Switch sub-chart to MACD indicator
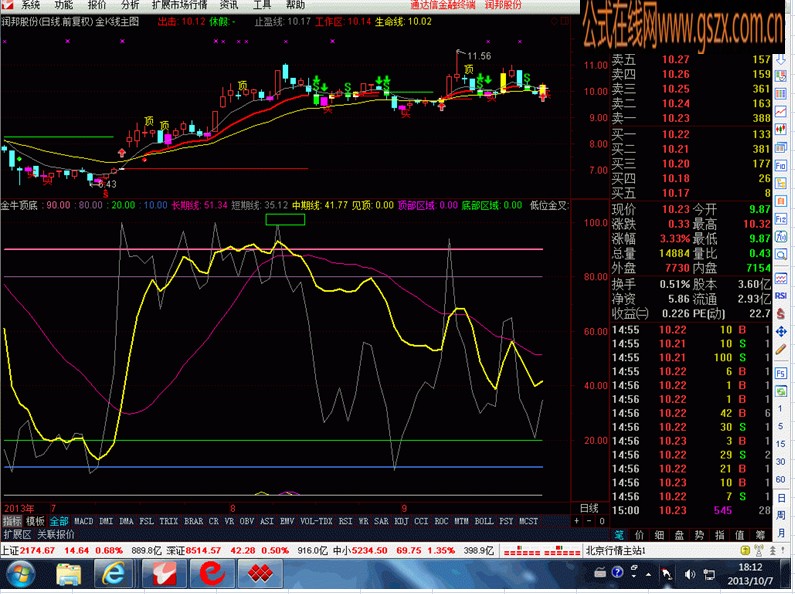The image size is (795, 594). pyautogui.click(x=84, y=521)
